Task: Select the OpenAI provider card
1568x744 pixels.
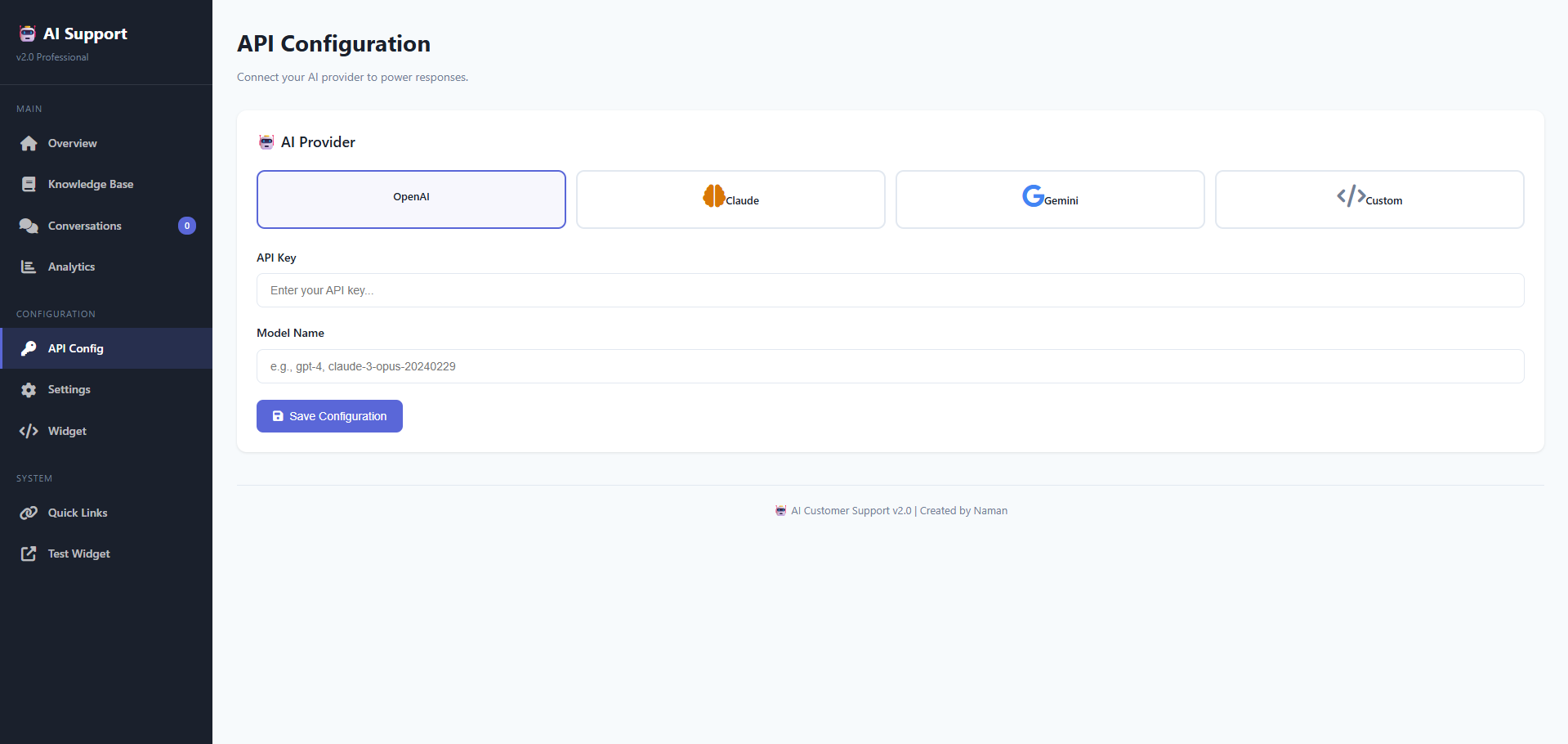Action: (x=411, y=199)
